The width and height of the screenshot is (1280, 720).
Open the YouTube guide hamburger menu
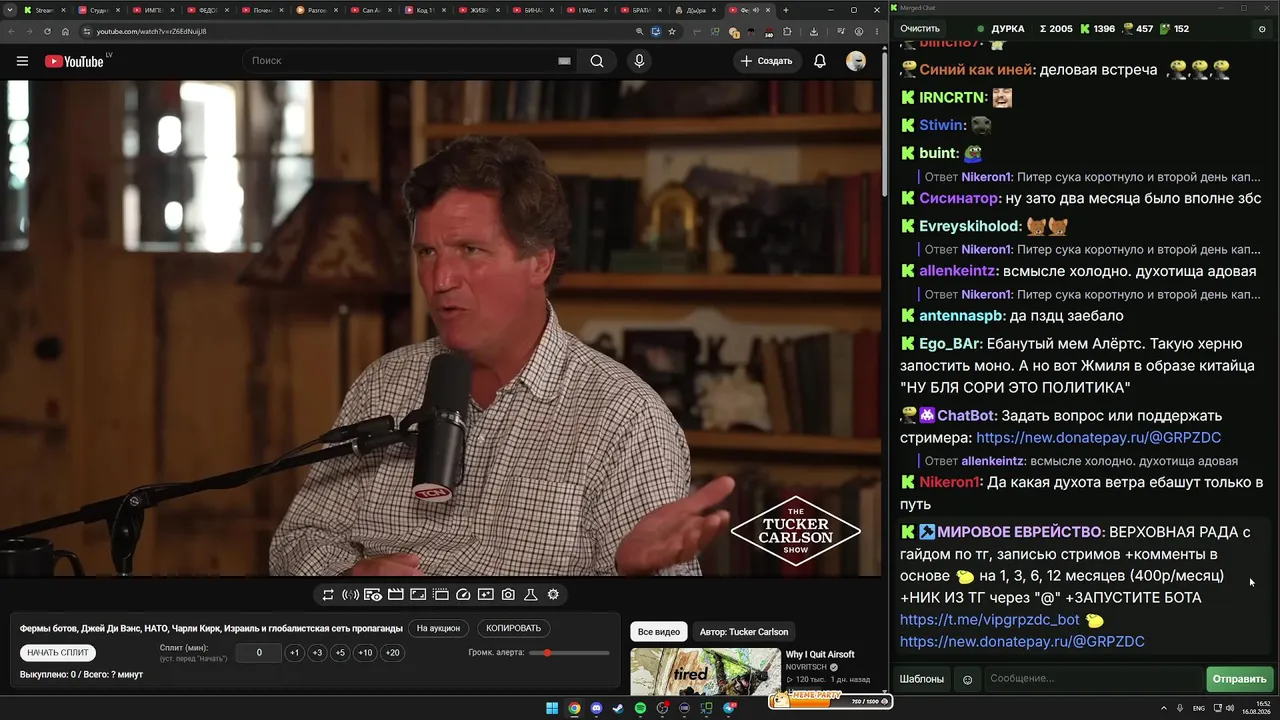(x=22, y=61)
